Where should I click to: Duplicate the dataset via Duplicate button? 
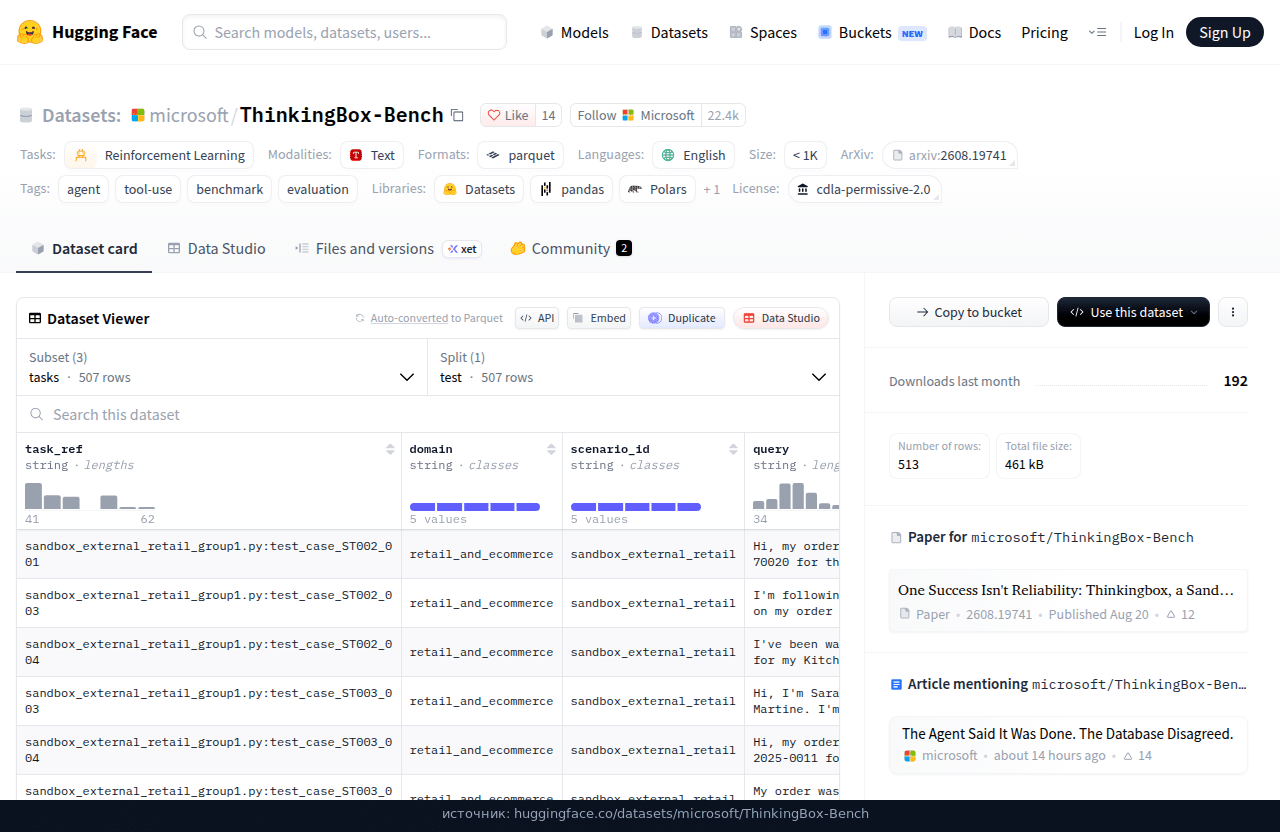point(682,318)
